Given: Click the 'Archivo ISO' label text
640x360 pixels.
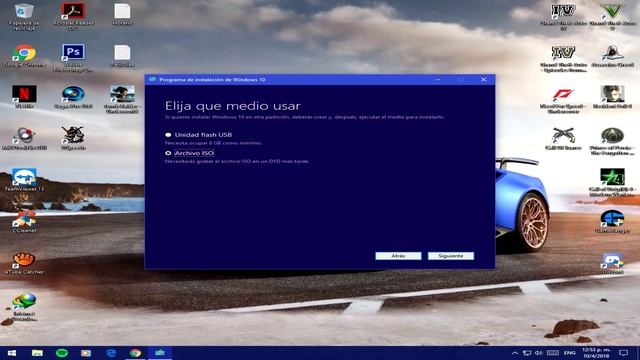Looking at the screenshot, I should tap(194, 153).
